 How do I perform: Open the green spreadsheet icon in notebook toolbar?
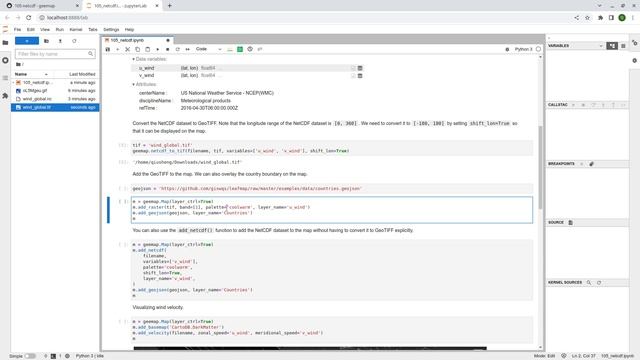click(x=240, y=49)
